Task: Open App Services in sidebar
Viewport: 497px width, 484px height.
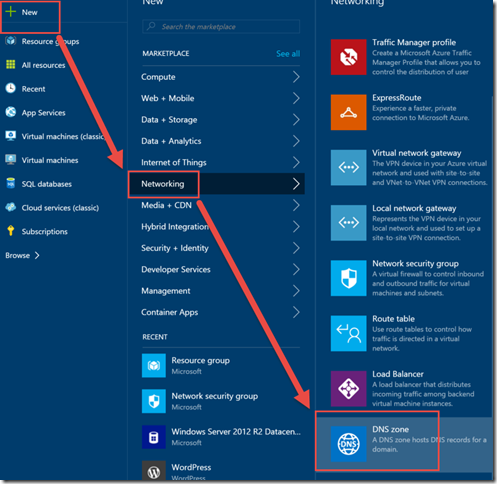Action: [x=44, y=113]
